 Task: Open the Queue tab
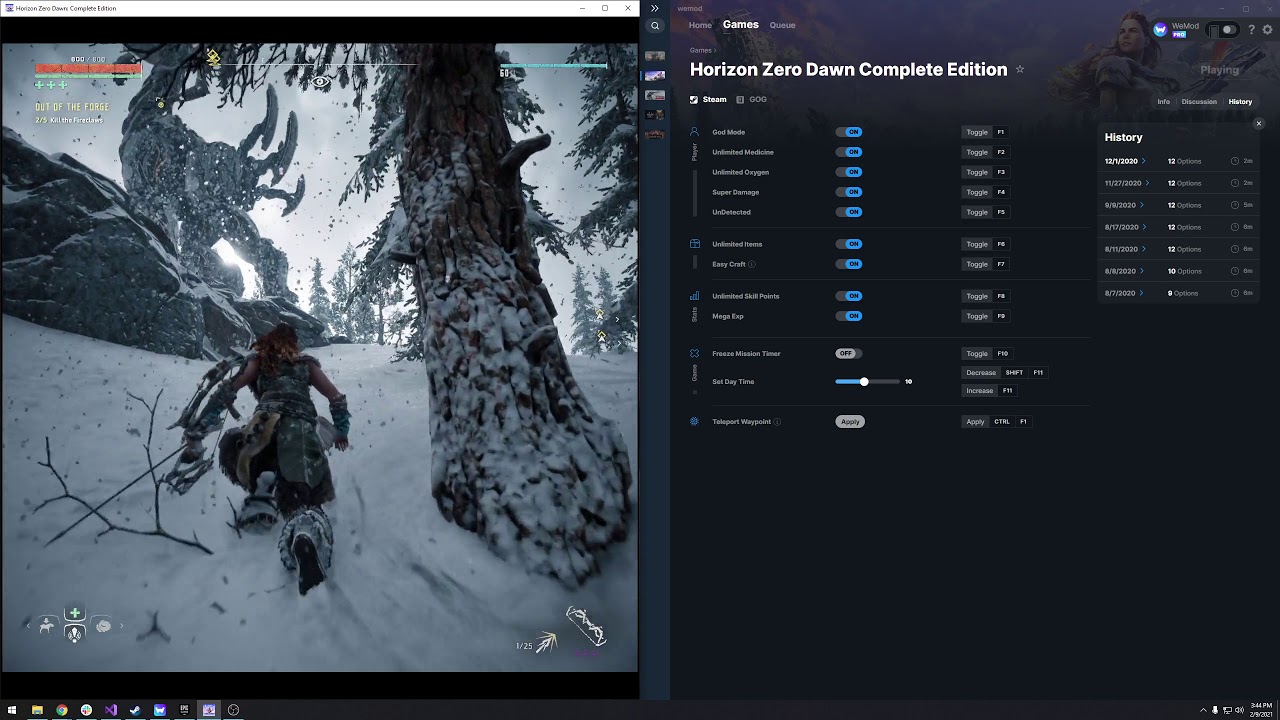[782, 25]
